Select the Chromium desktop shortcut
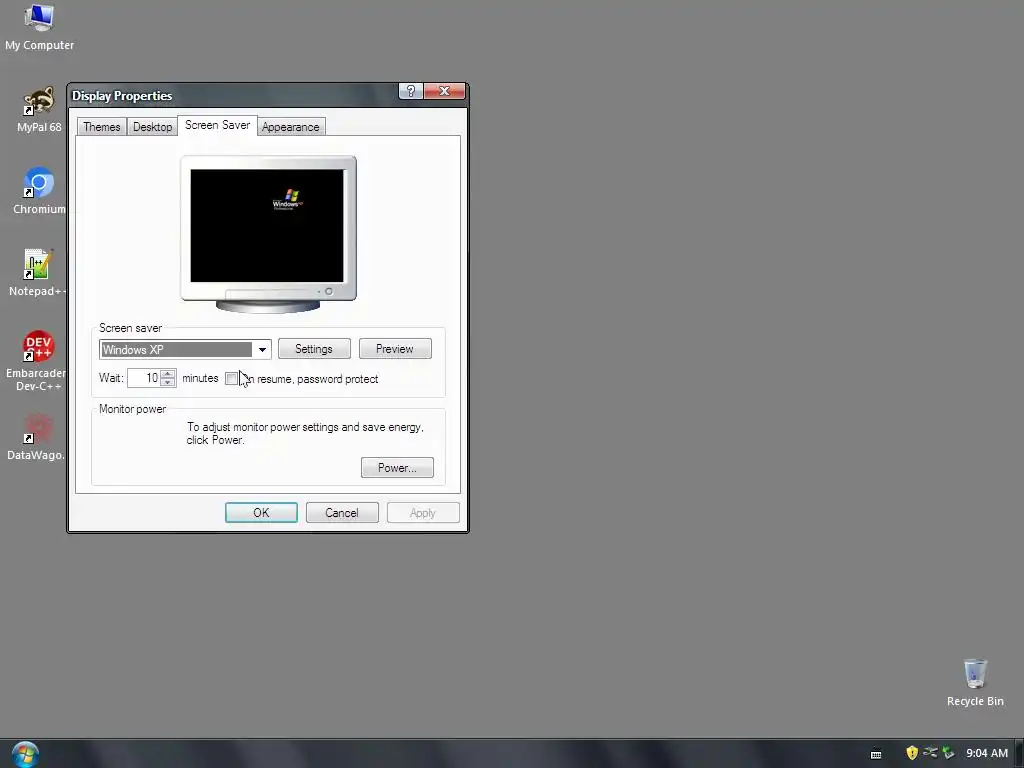This screenshot has width=1024, height=768. click(x=39, y=191)
